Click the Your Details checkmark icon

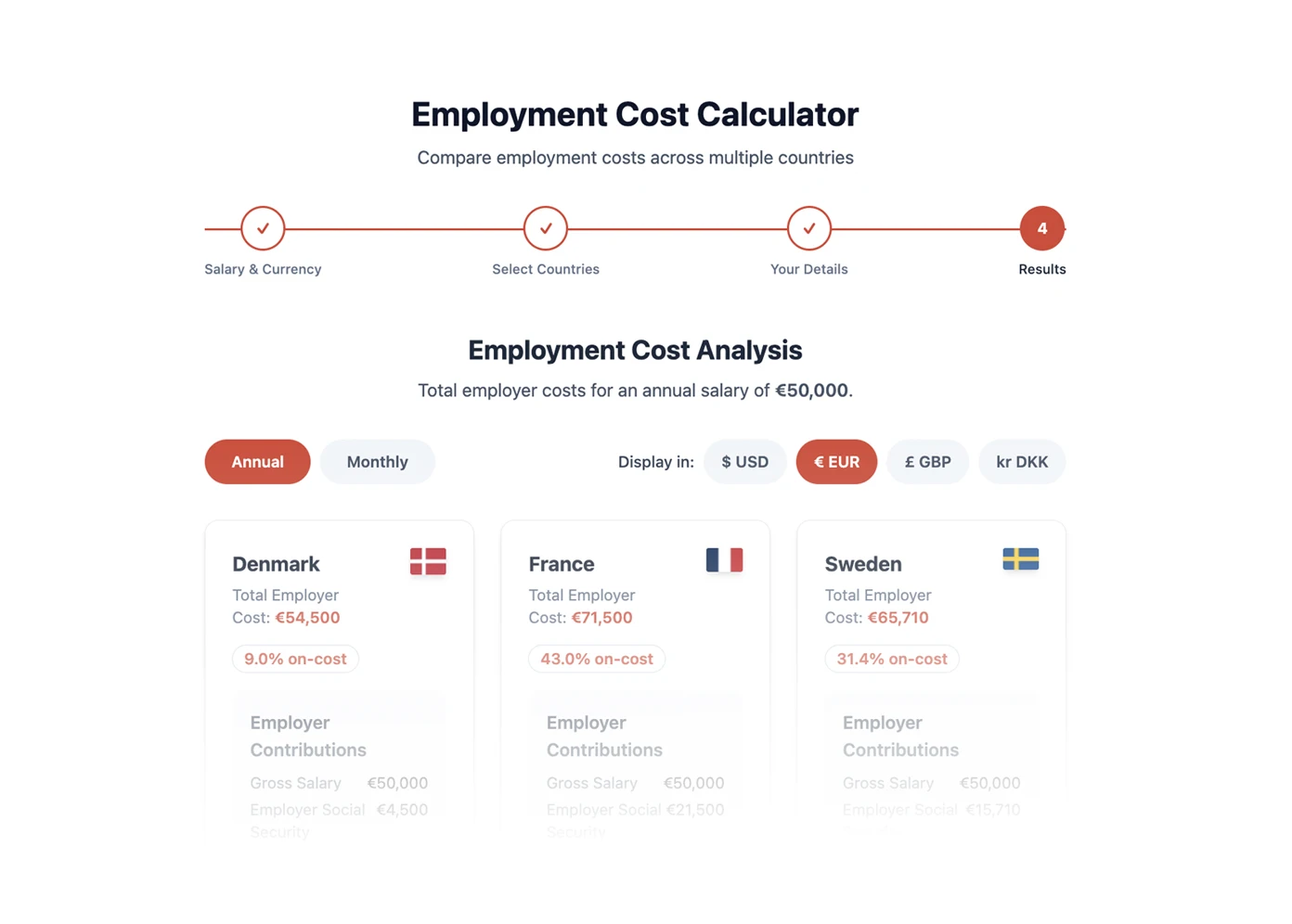click(x=808, y=228)
